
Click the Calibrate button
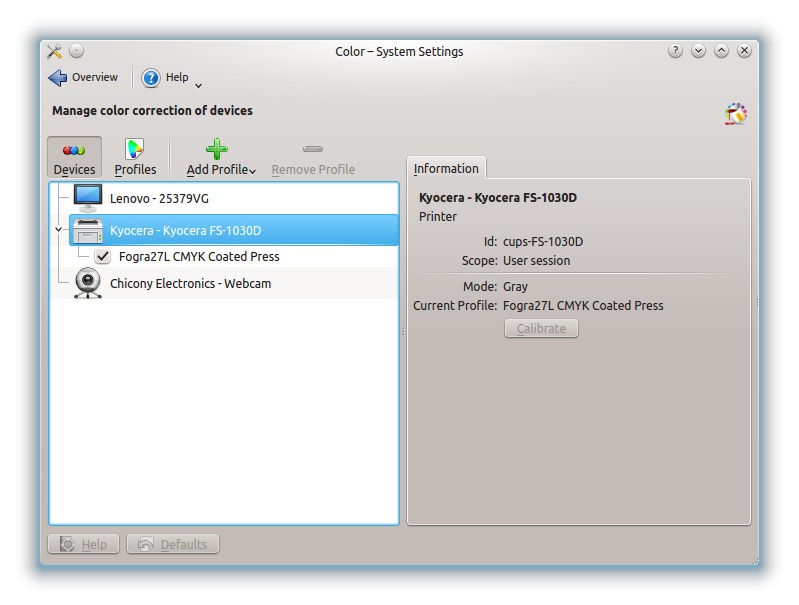click(x=541, y=328)
